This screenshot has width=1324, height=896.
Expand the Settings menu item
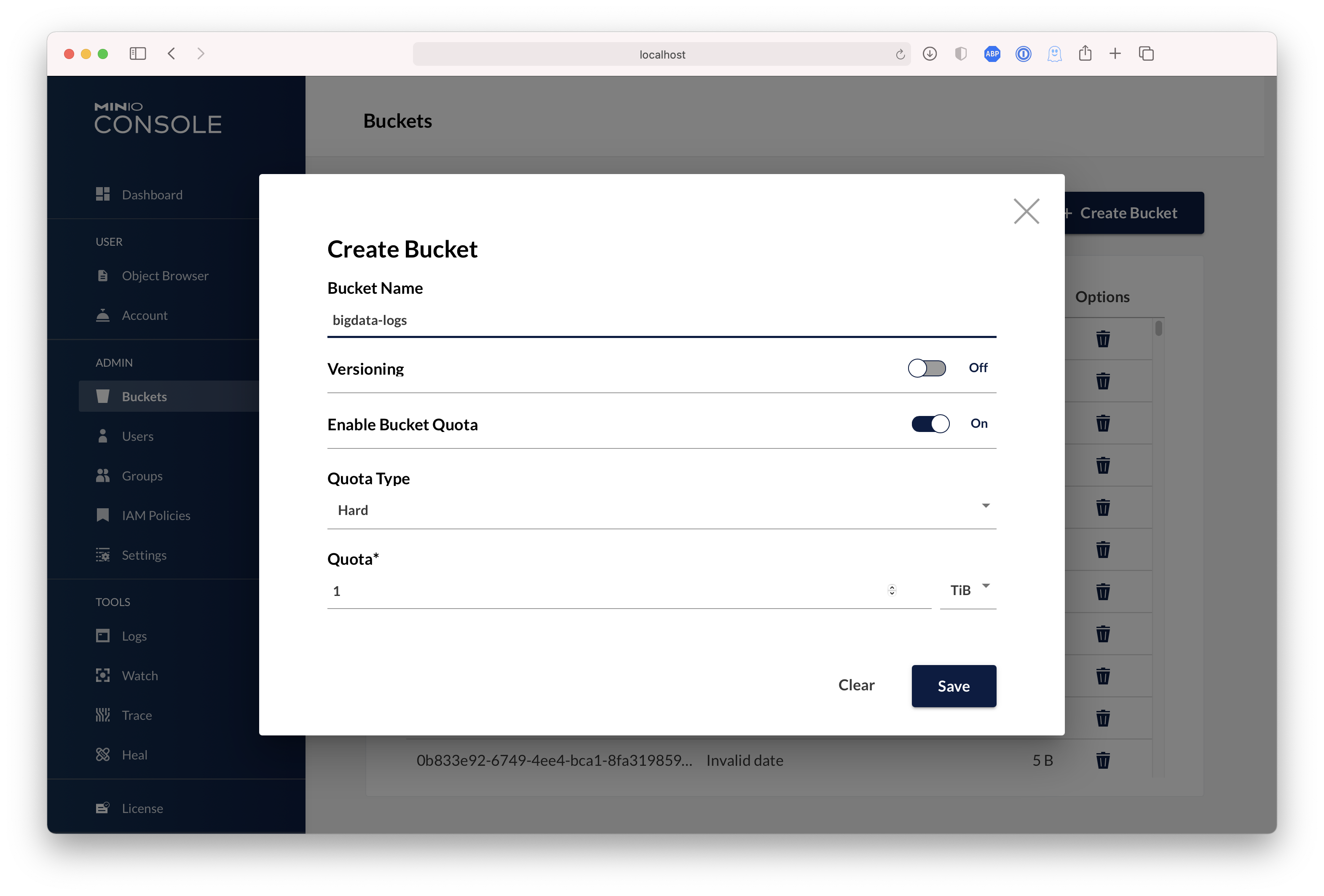144,555
